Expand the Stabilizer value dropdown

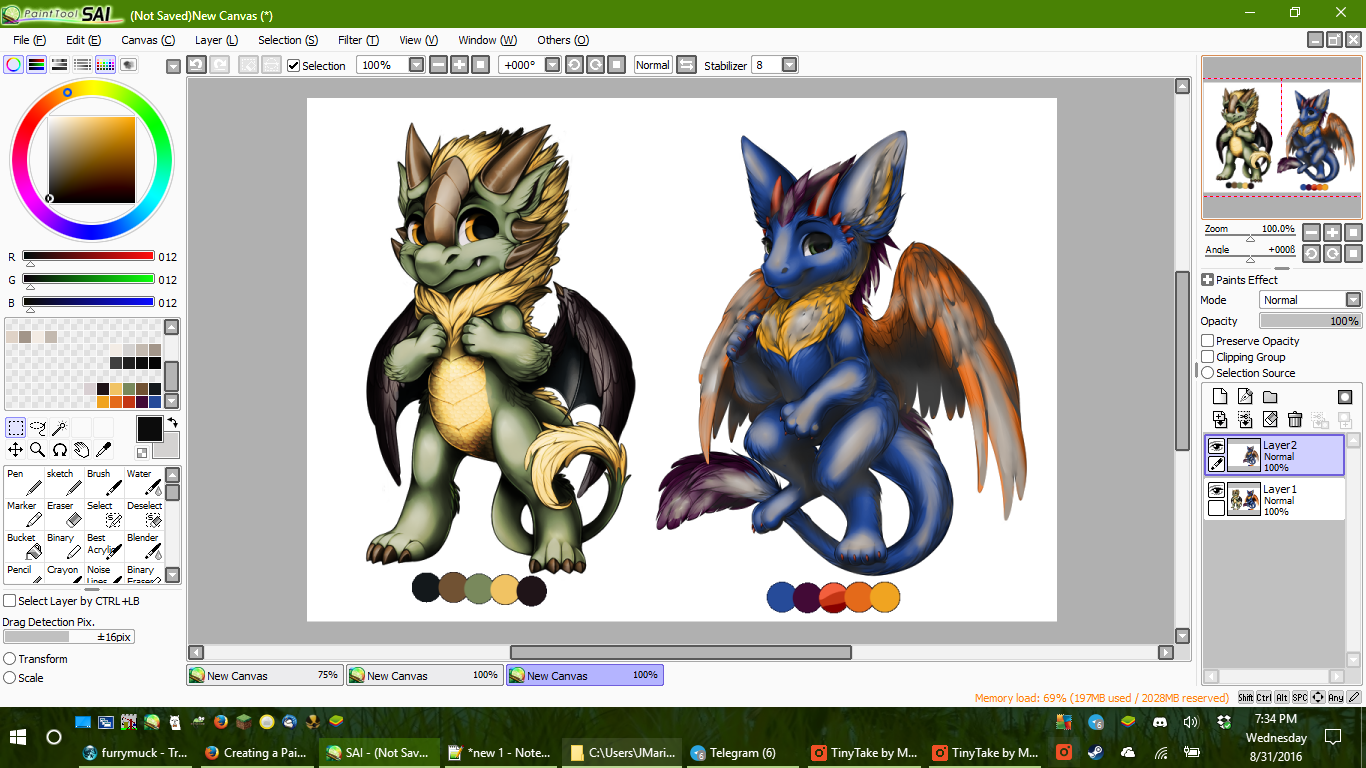789,65
